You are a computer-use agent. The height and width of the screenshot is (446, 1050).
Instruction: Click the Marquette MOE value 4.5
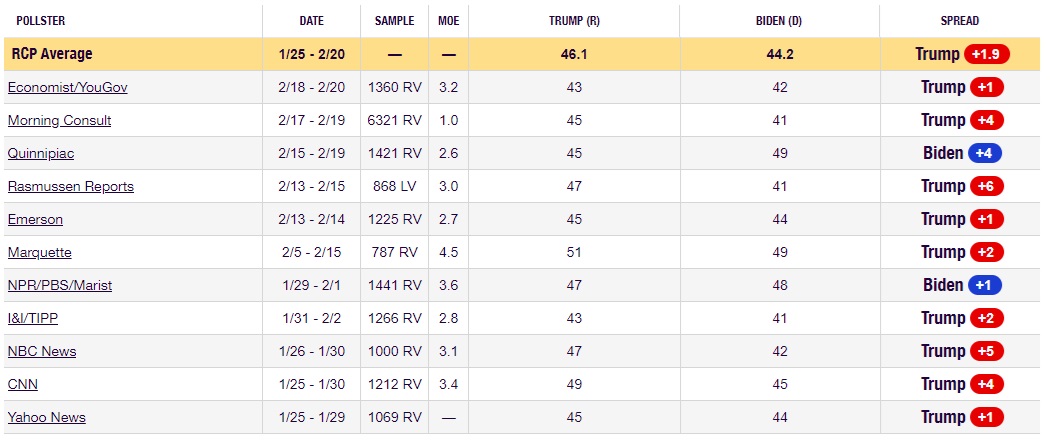point(449,252)
